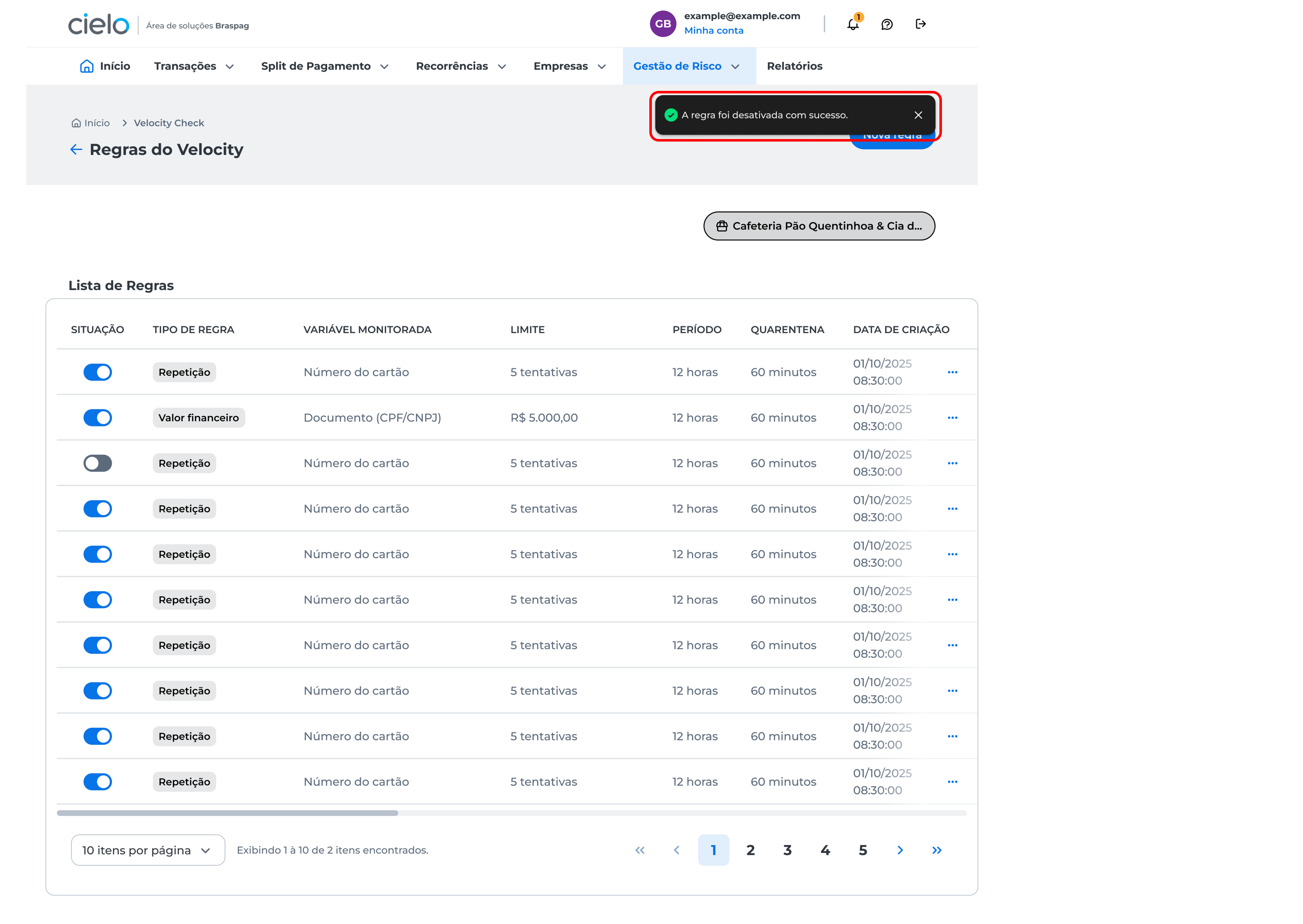The width and height of the screenshot is (1303, 924).
Task: Enable the deactivated third rule toggle
Action: point(98,463)
